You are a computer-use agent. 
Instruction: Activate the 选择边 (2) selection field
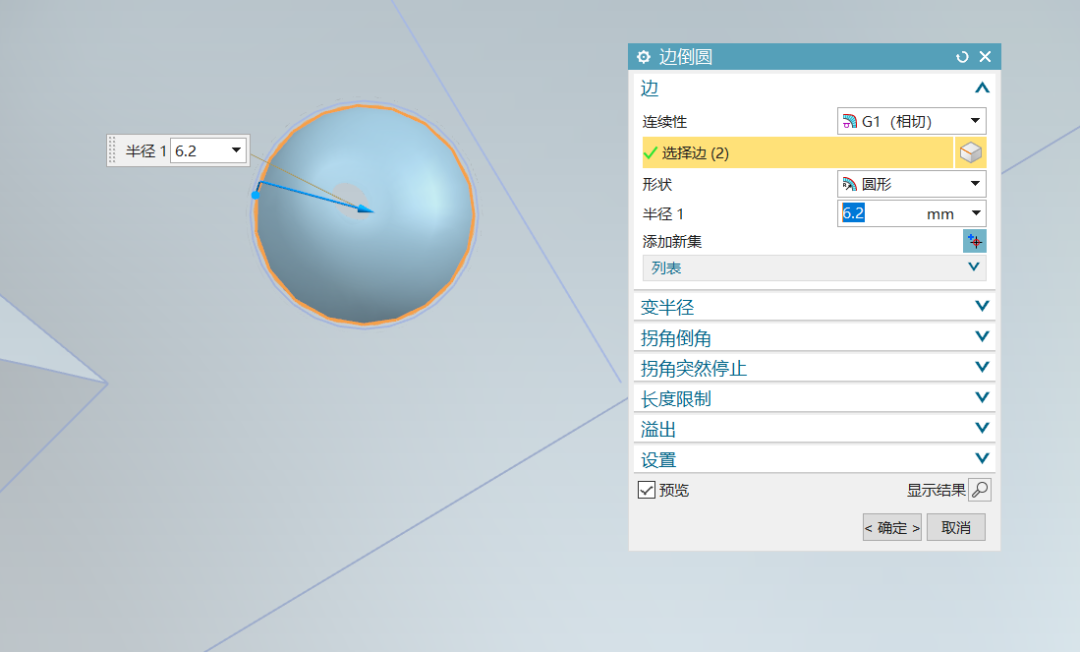(x=780, y=152)
